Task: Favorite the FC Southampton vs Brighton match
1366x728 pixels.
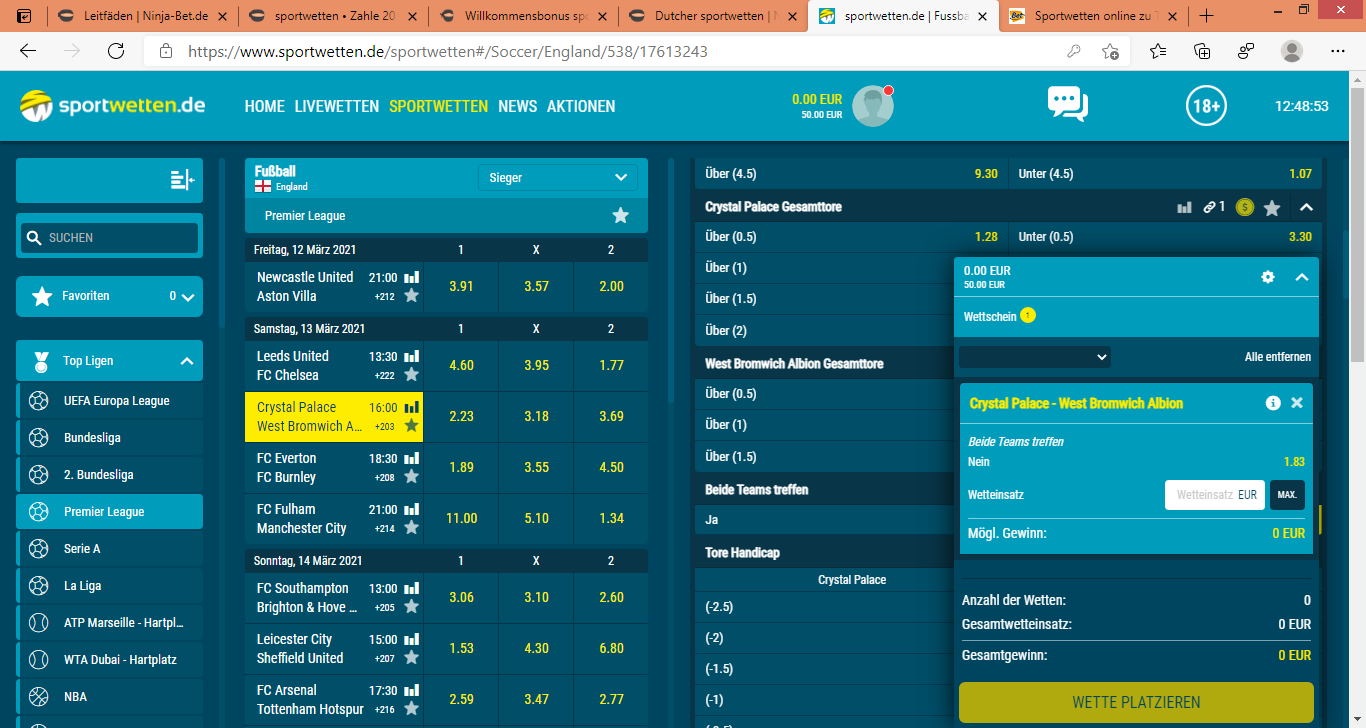Action: pos(411,607)
